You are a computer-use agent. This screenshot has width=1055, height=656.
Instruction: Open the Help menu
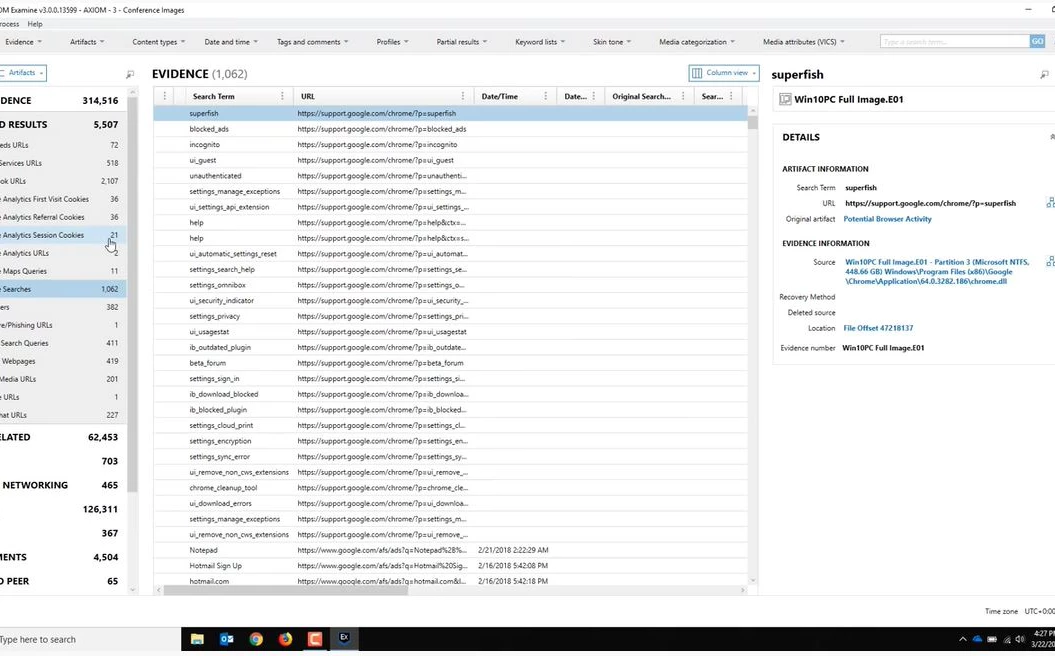point(35,24)
